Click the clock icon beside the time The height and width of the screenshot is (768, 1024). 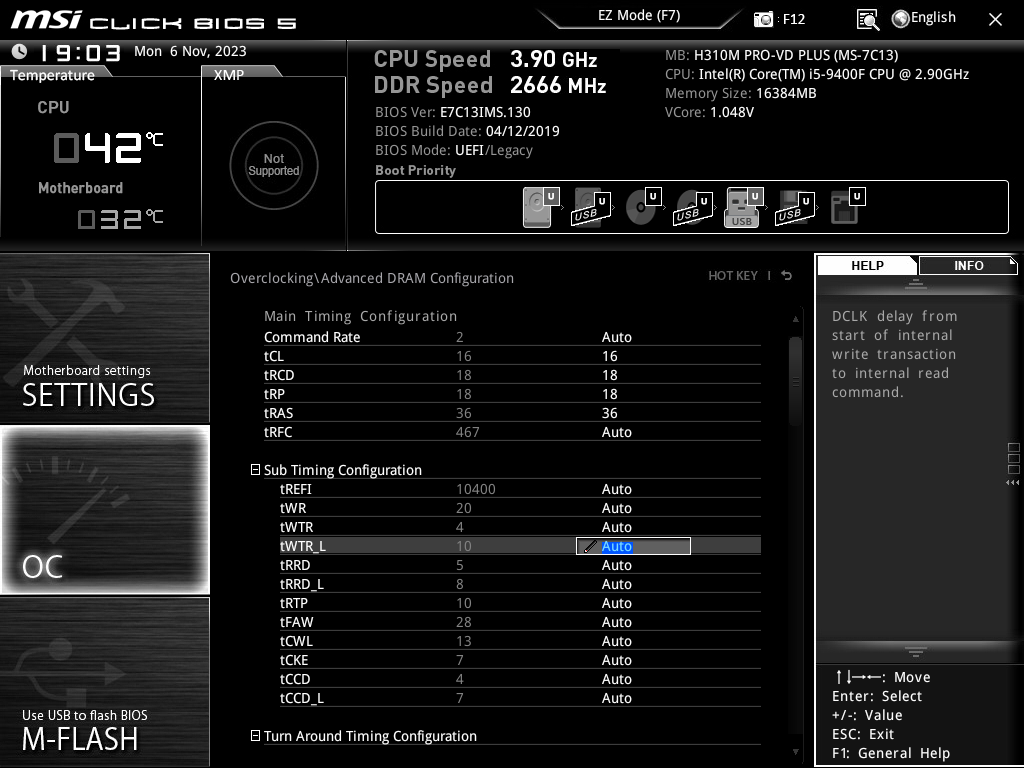coord(20,51)
